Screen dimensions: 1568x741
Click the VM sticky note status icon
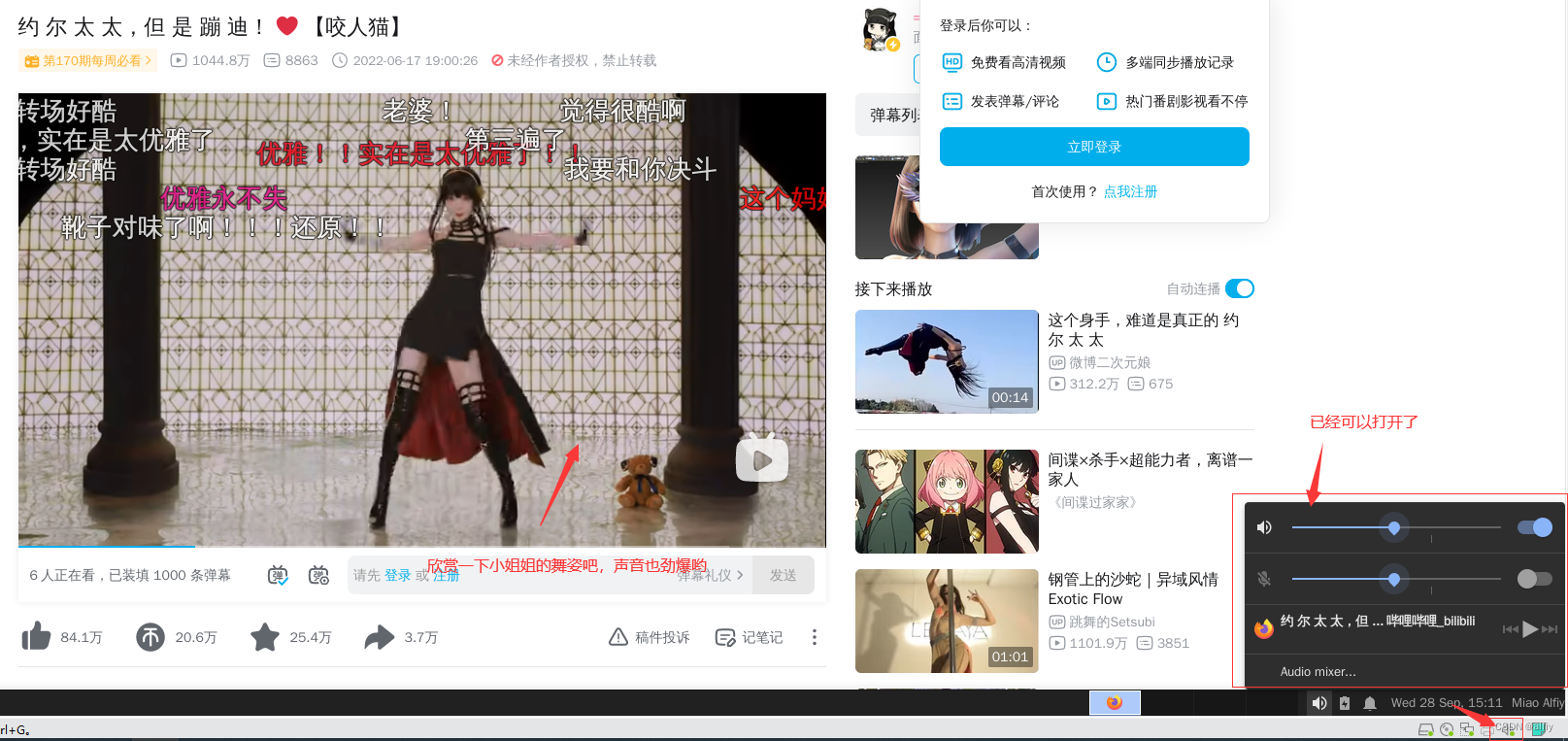pos(1540,729)
